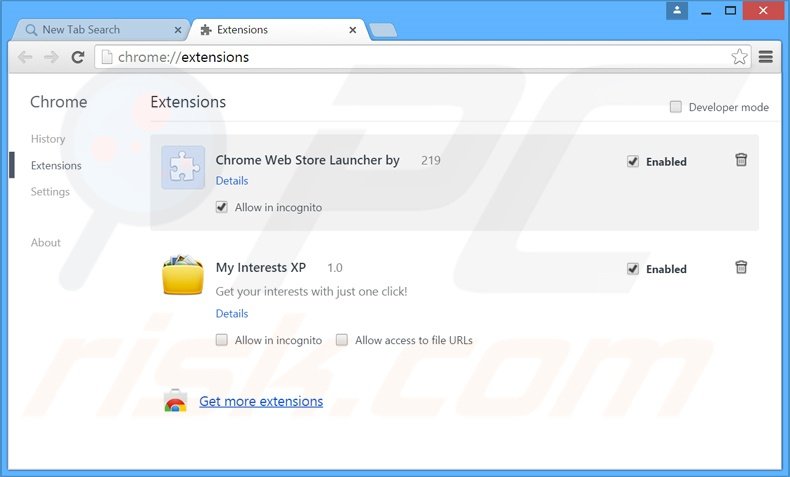Reload the extensions page
790x477 pixels.
click(x=78, y=57)
